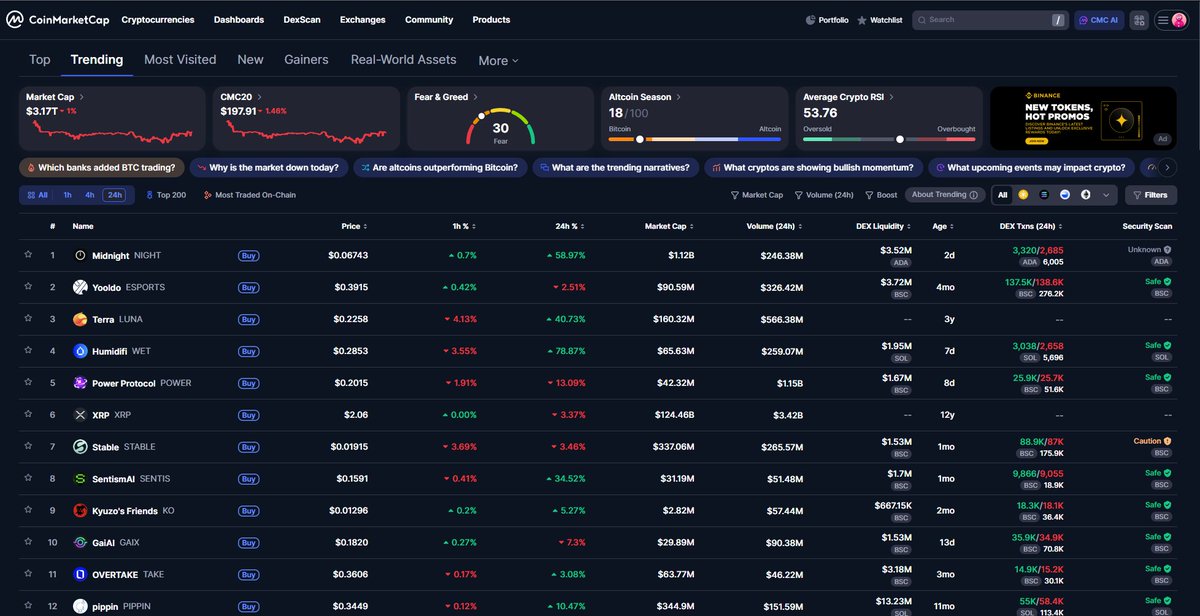Toggle watchlist star for Power Protocol
This screenshot has width=1200, height=616.
[29, 383]
